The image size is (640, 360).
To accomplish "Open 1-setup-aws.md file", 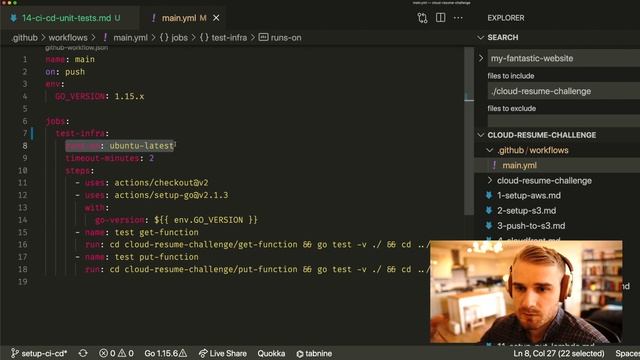I will click(529, 196).
